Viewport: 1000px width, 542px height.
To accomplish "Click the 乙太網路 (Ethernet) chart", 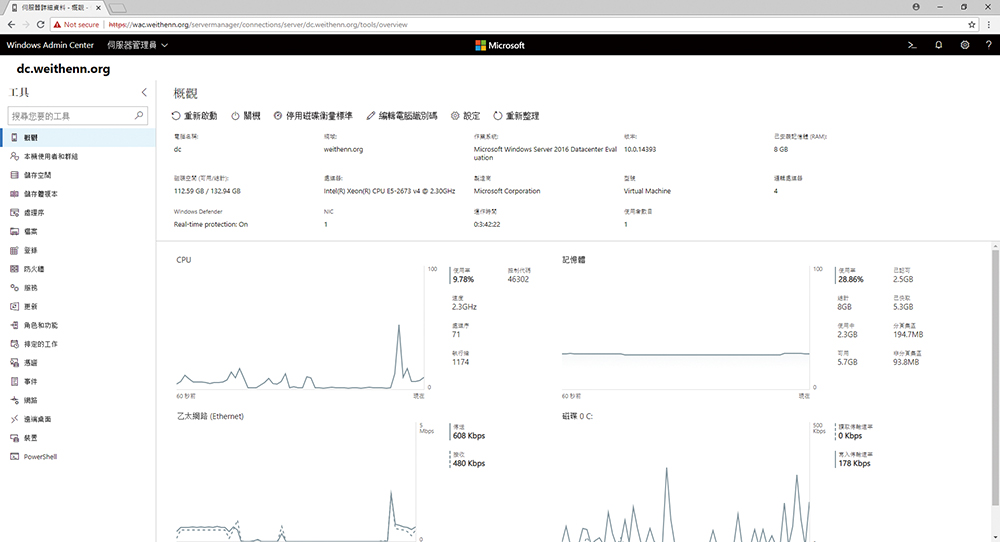I will point(297,482).
